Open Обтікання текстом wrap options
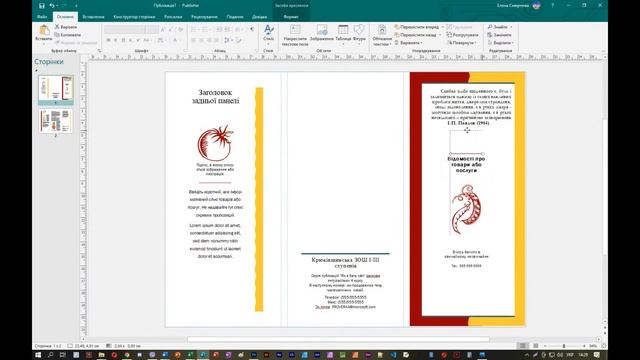Image resolution: width=640 pixels, height=360 pixels. tap(382, 35)
